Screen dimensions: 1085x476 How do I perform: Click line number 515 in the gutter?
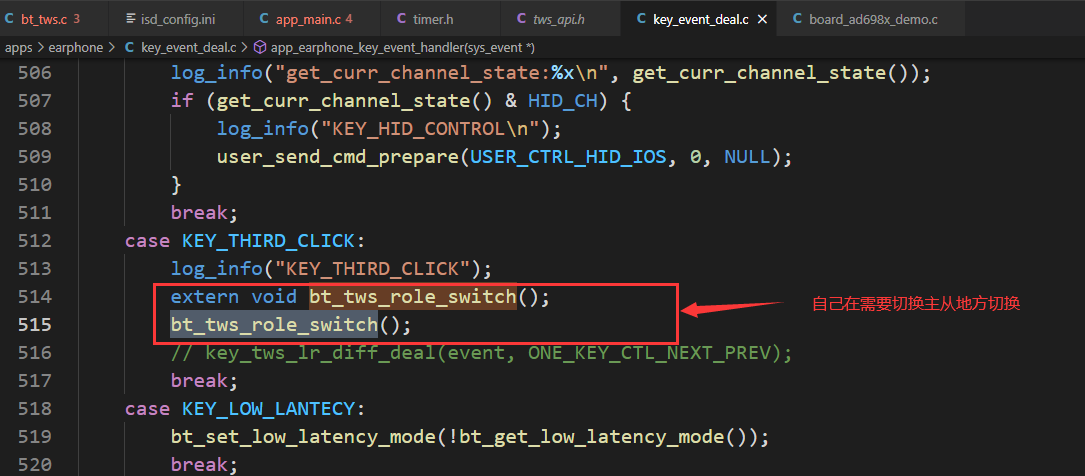(35, 324)
